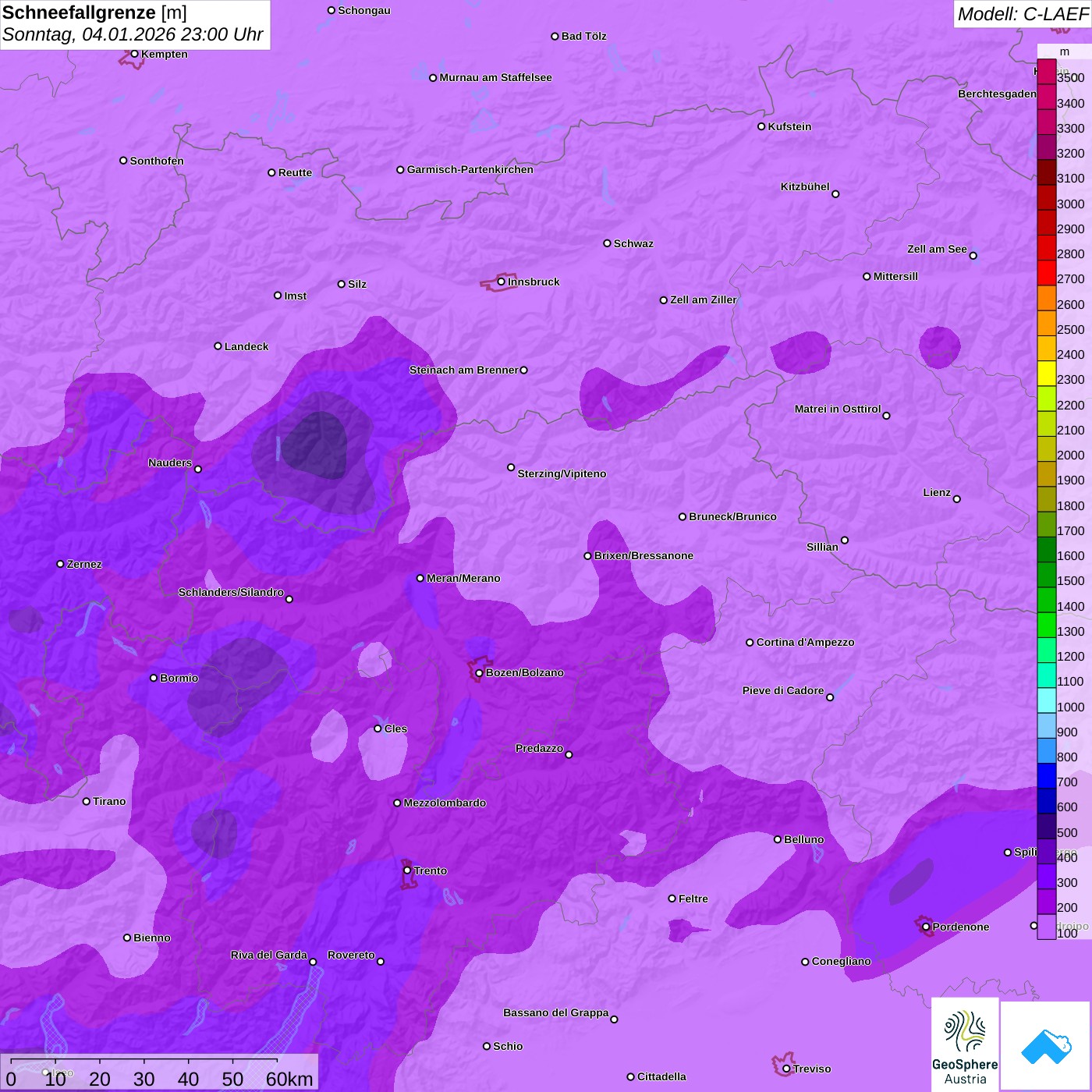Screen dimensions: 1092x1092
Task: Select the Kufstein label
Action: 789,126
